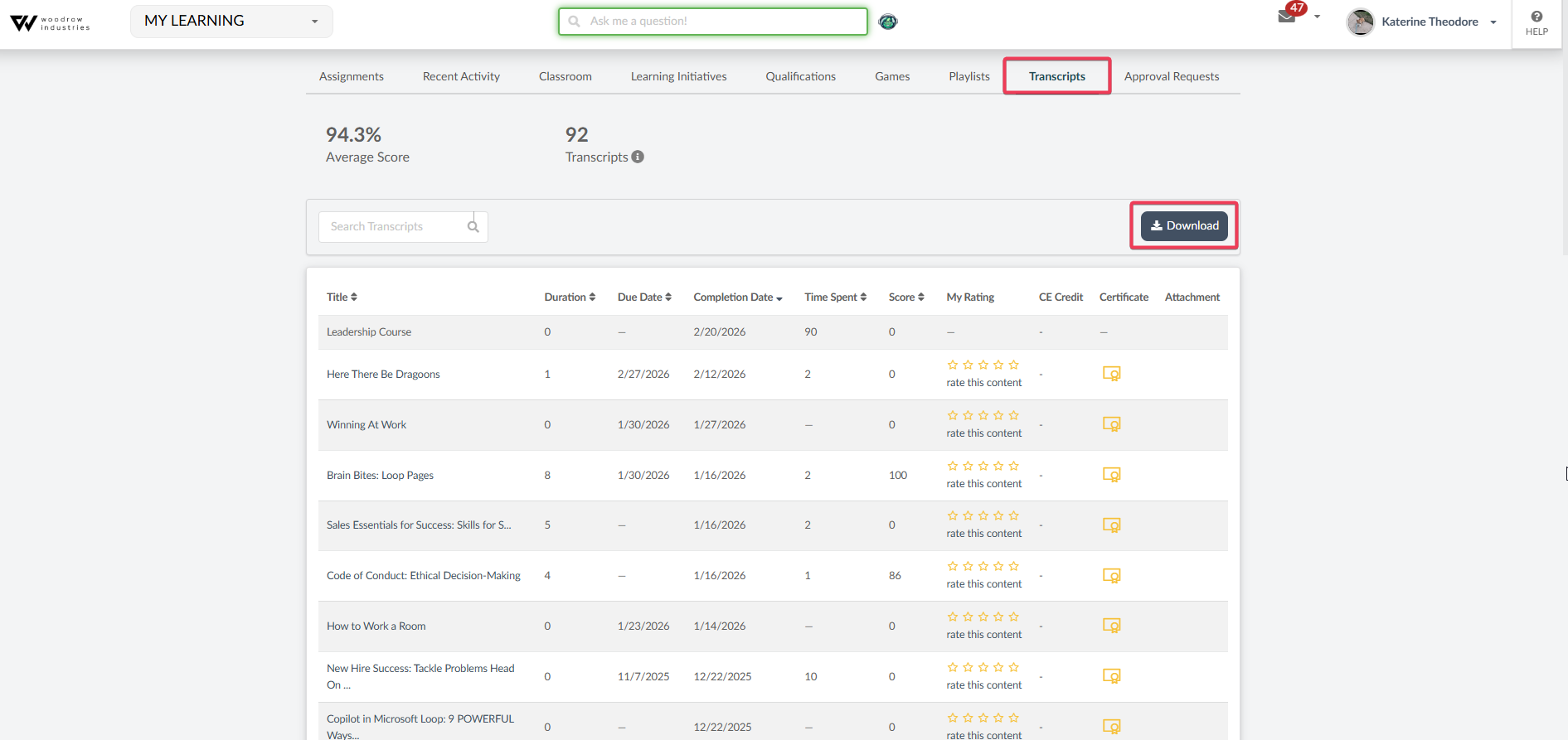Switch to the Recent Activity tab
1568x740 pixels.
coord(461,76)
